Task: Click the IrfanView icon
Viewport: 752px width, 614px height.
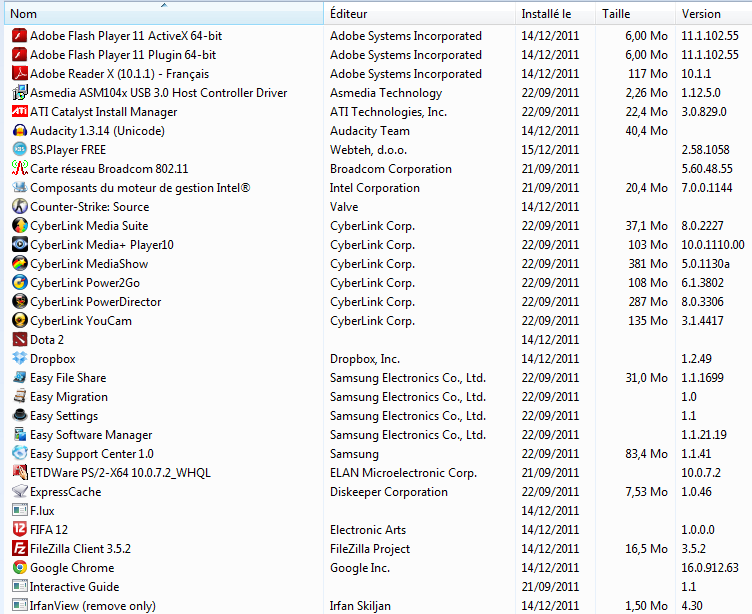Action: tap(20, 606)
